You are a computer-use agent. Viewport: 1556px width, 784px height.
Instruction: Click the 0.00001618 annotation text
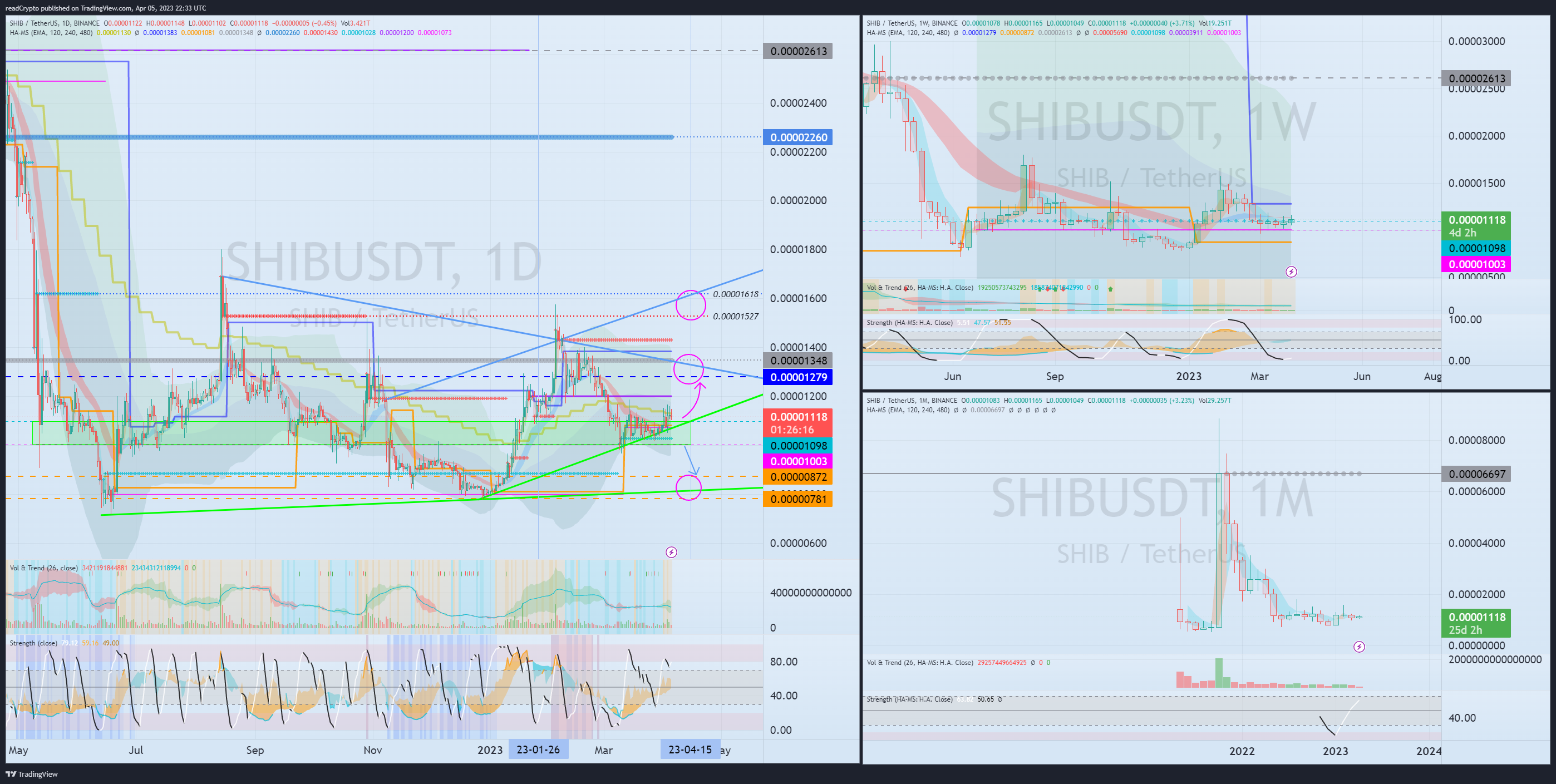736,294
